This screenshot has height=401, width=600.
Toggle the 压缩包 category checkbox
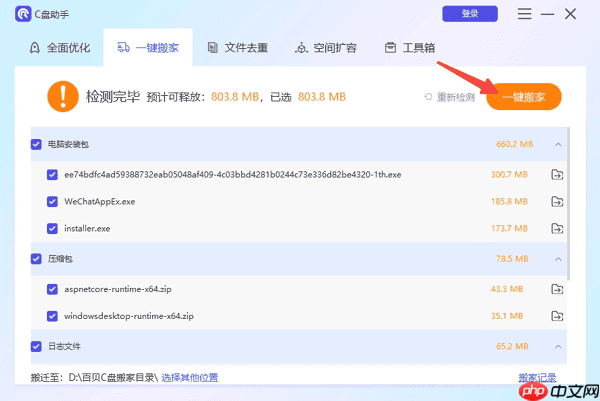(x=37, y=259)
